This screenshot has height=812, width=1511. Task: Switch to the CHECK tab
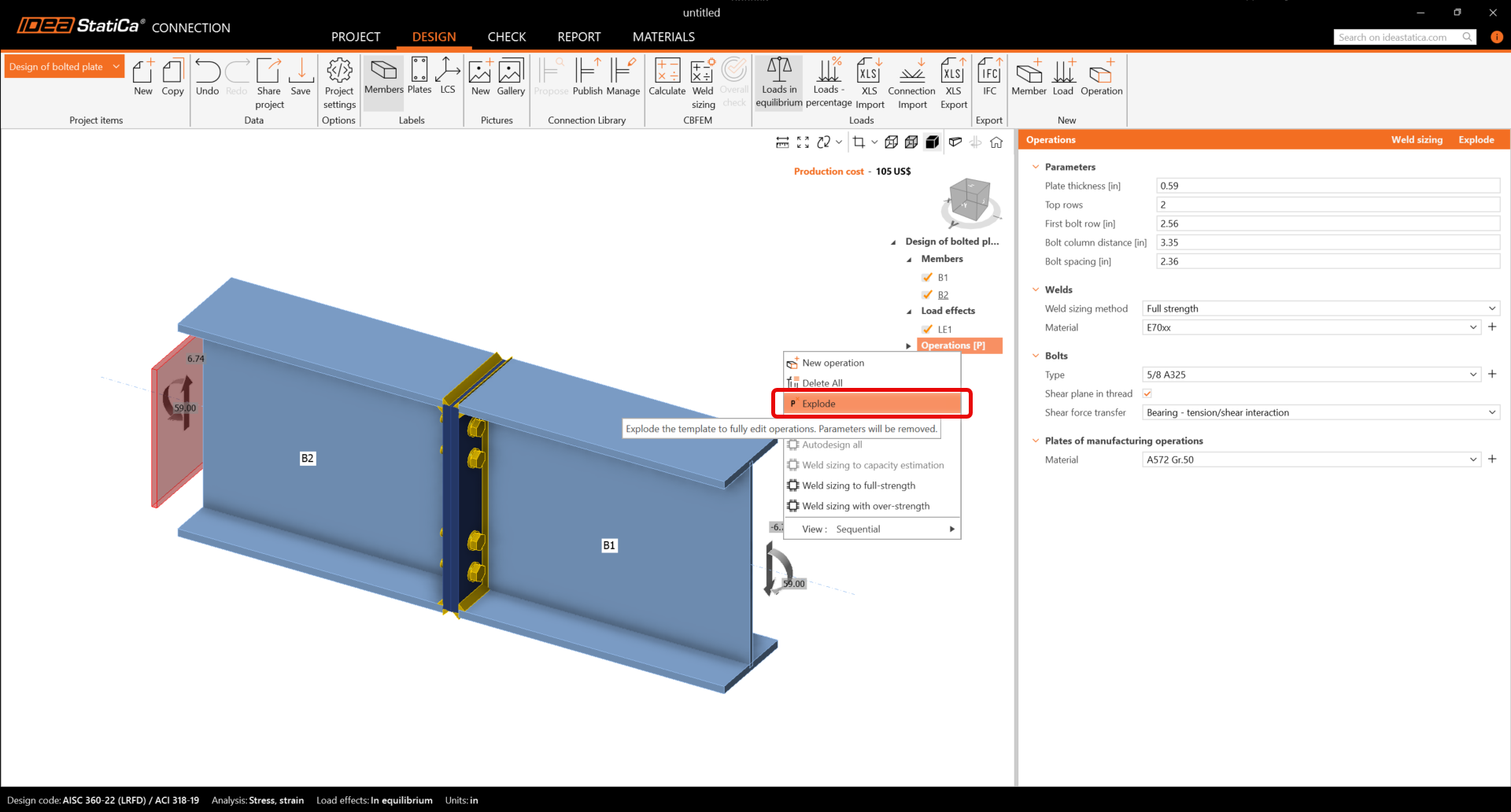tap(506, 37)
